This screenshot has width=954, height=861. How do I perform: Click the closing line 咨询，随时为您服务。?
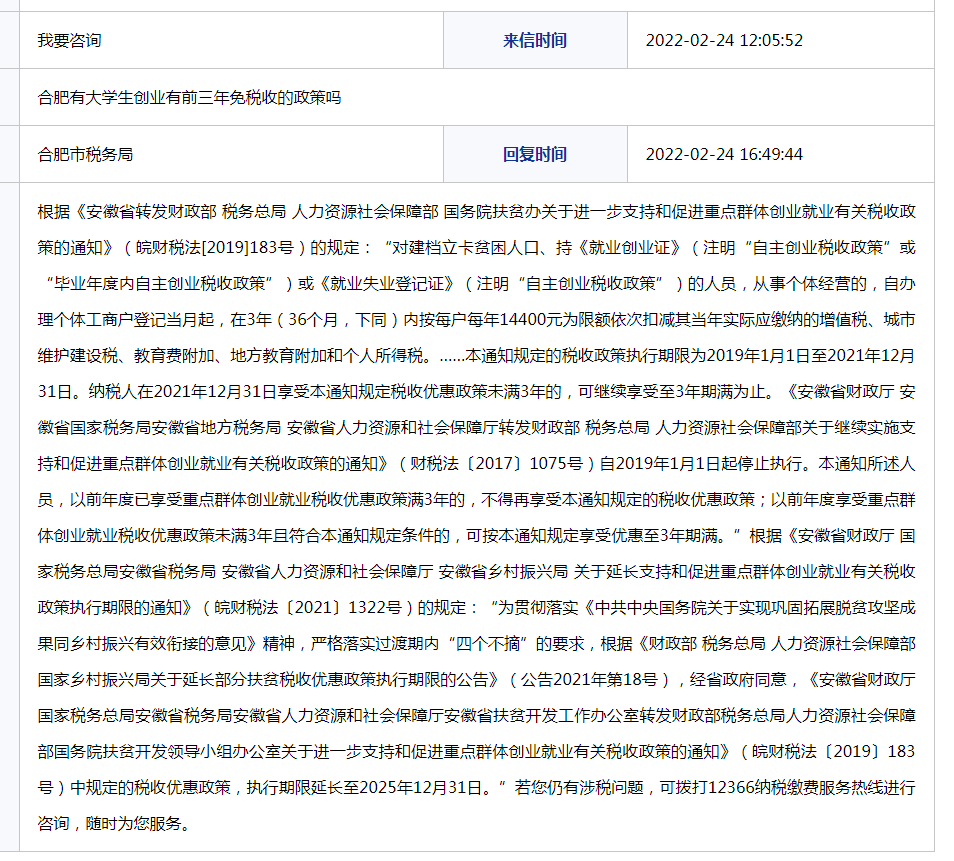(x=114, y=823)
